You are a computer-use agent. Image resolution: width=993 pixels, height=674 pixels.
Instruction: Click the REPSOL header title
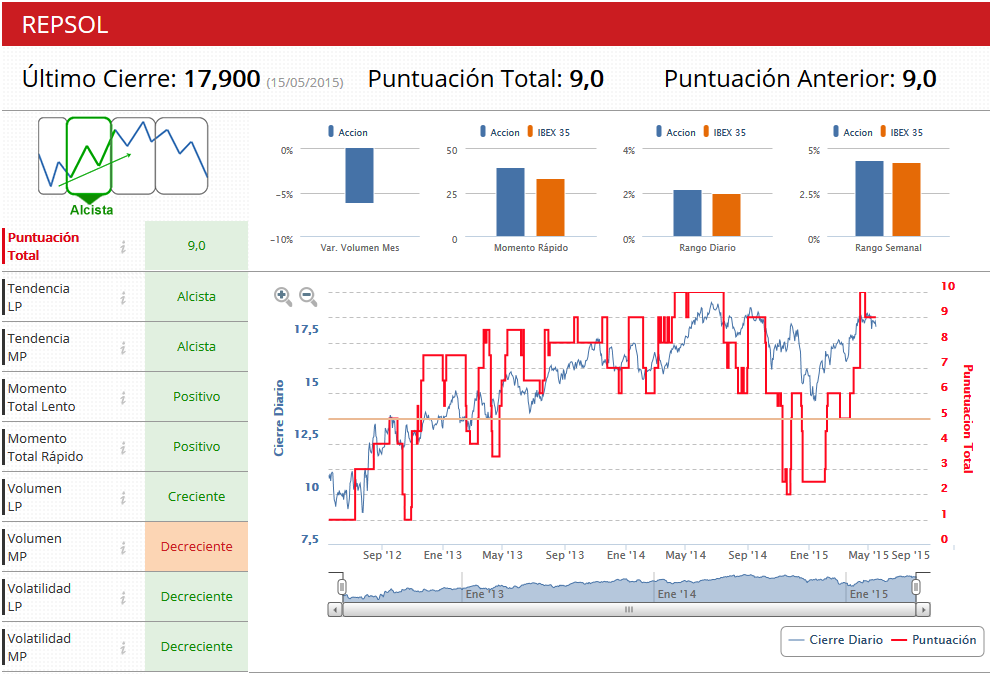[x=65, y=25]
